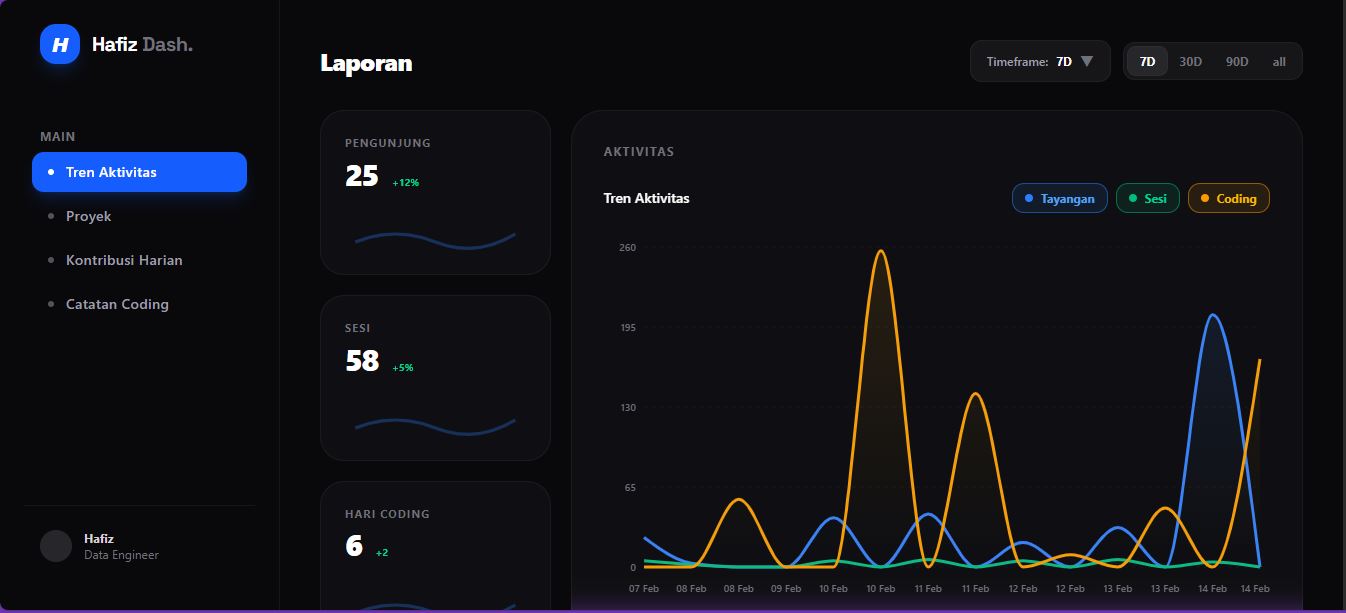The image size is (1346, 613).
Task: Toggle the Tayangan series visibility
Action: (x=1059, y=198)
